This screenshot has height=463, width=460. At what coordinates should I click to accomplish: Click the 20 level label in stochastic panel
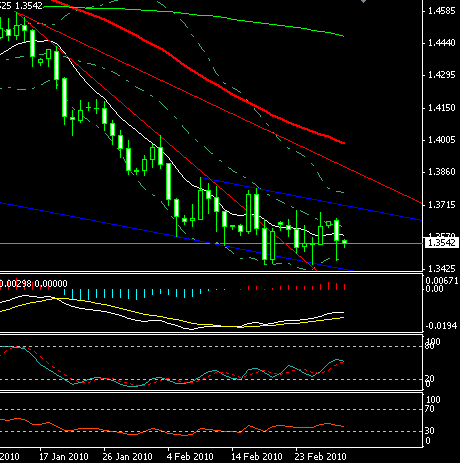(x=430, y=379)
